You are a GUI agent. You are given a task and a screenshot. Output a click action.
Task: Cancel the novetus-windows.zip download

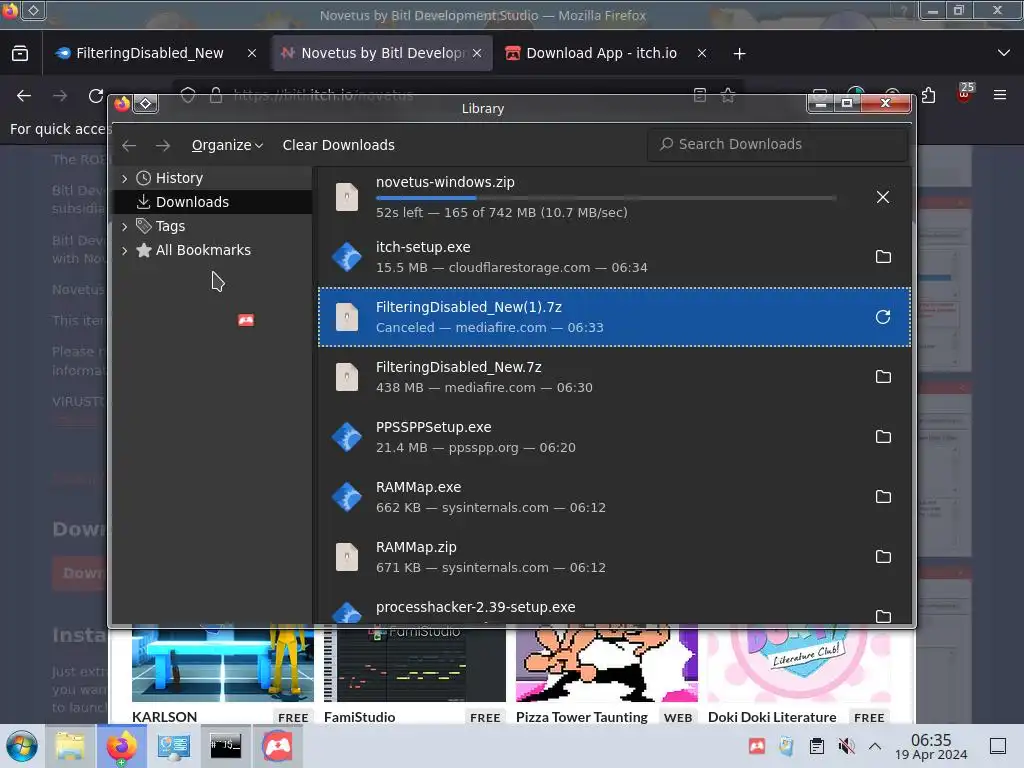pyautogui.click(x=882, y=197)
